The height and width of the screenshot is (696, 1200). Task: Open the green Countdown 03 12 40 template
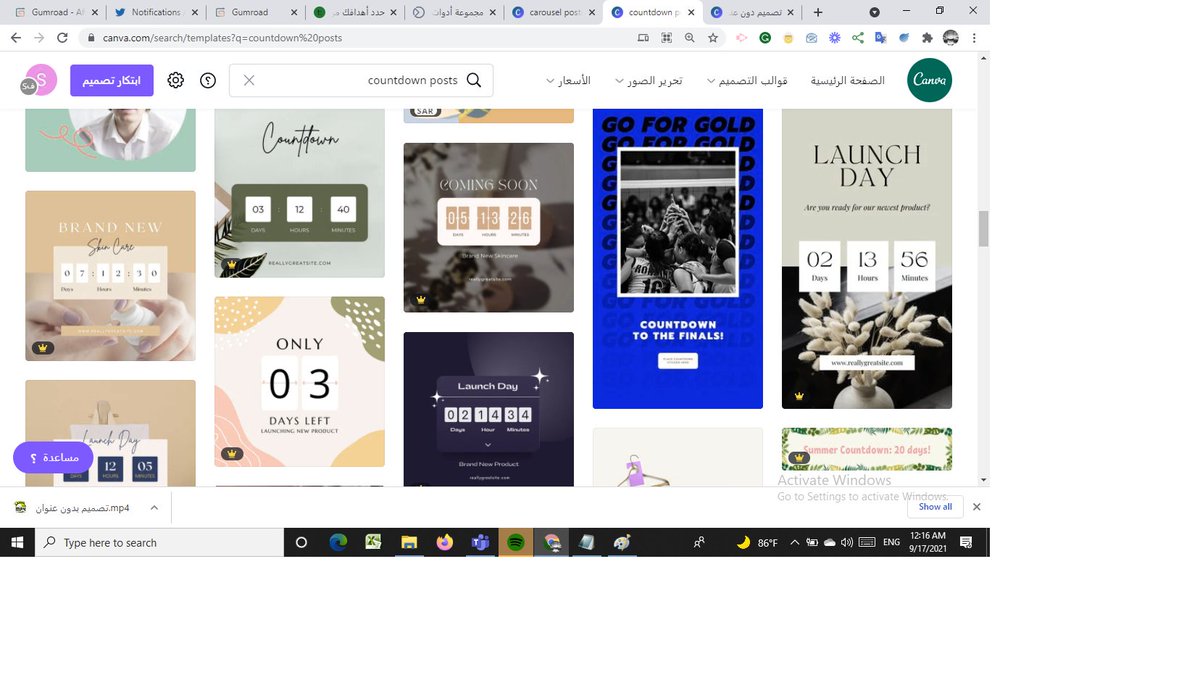[x=300, y=192]
